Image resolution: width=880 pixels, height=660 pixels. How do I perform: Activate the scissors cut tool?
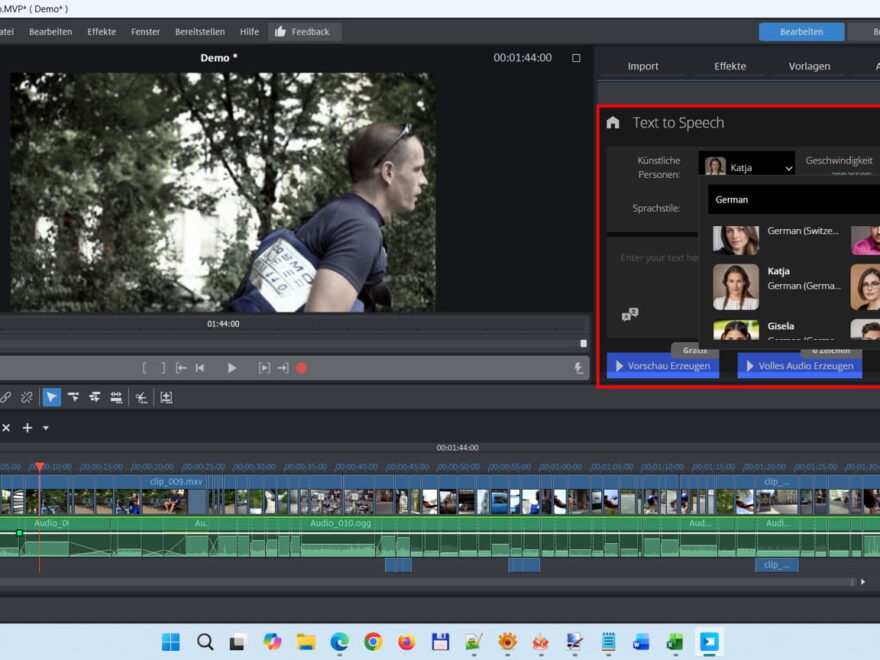(x=139, y=397)
